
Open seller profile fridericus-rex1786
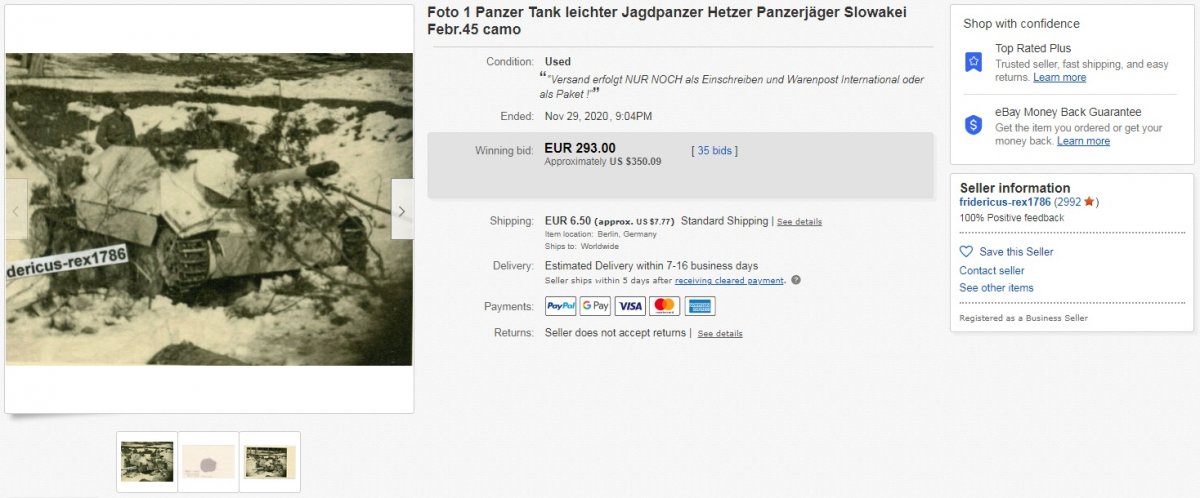coord(1005,202)
